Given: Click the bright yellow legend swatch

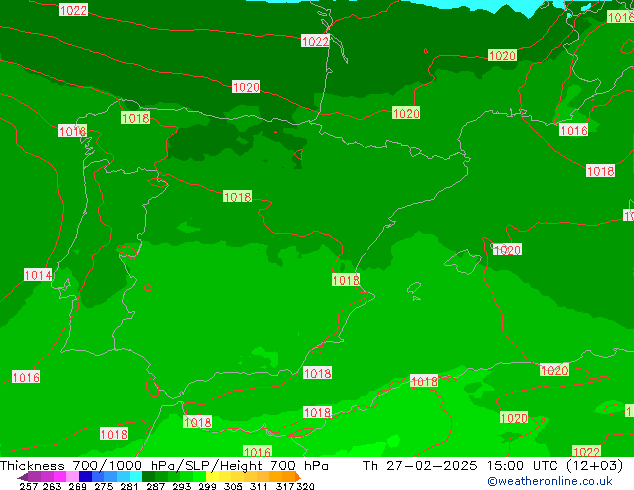Looking at the screenshot, I should [212, 476].
